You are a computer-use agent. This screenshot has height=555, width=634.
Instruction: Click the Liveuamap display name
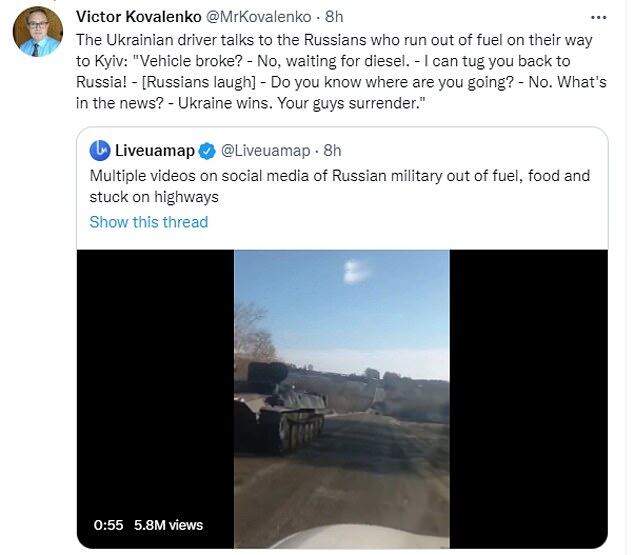157,151
